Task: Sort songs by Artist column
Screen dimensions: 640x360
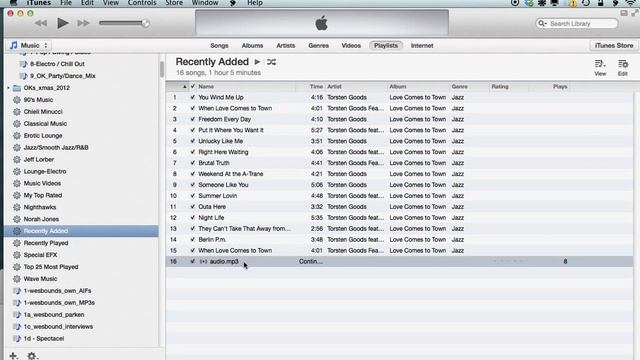Action: pyautogui.click(x=356, y=87)
